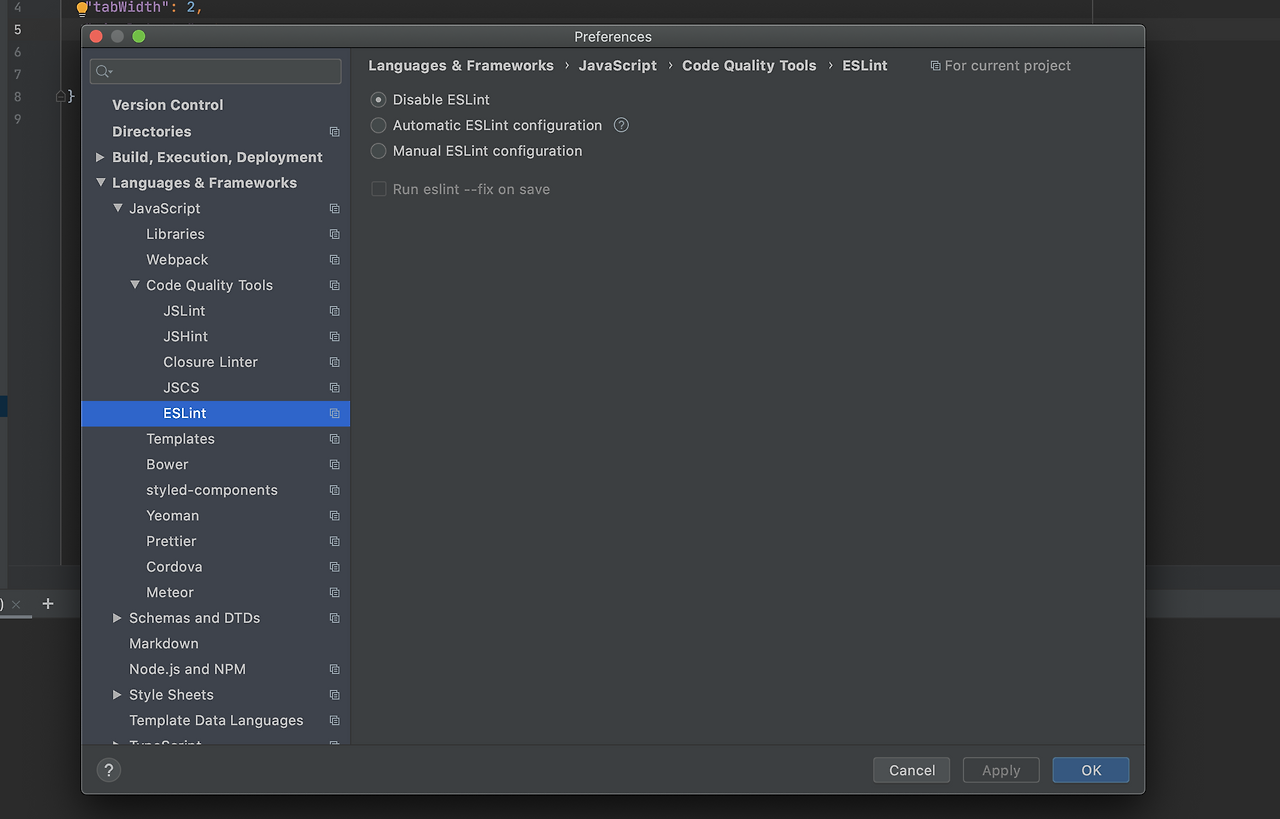Open the Prettier settings page
The height and width of the screenshot is (819, 1280).
click(x=171, y=541)
